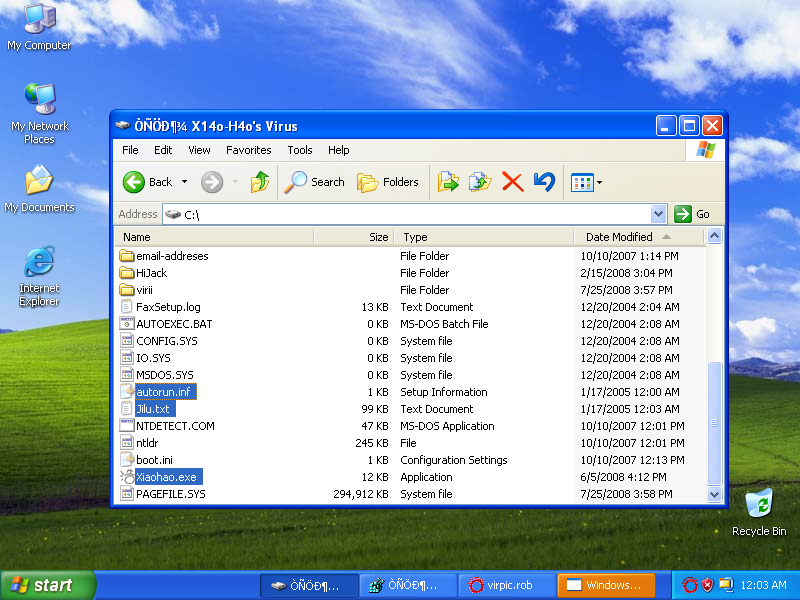Select the virii folder icon
The height and width of the screenshot is (600, 800).
(x=127, y=290)
